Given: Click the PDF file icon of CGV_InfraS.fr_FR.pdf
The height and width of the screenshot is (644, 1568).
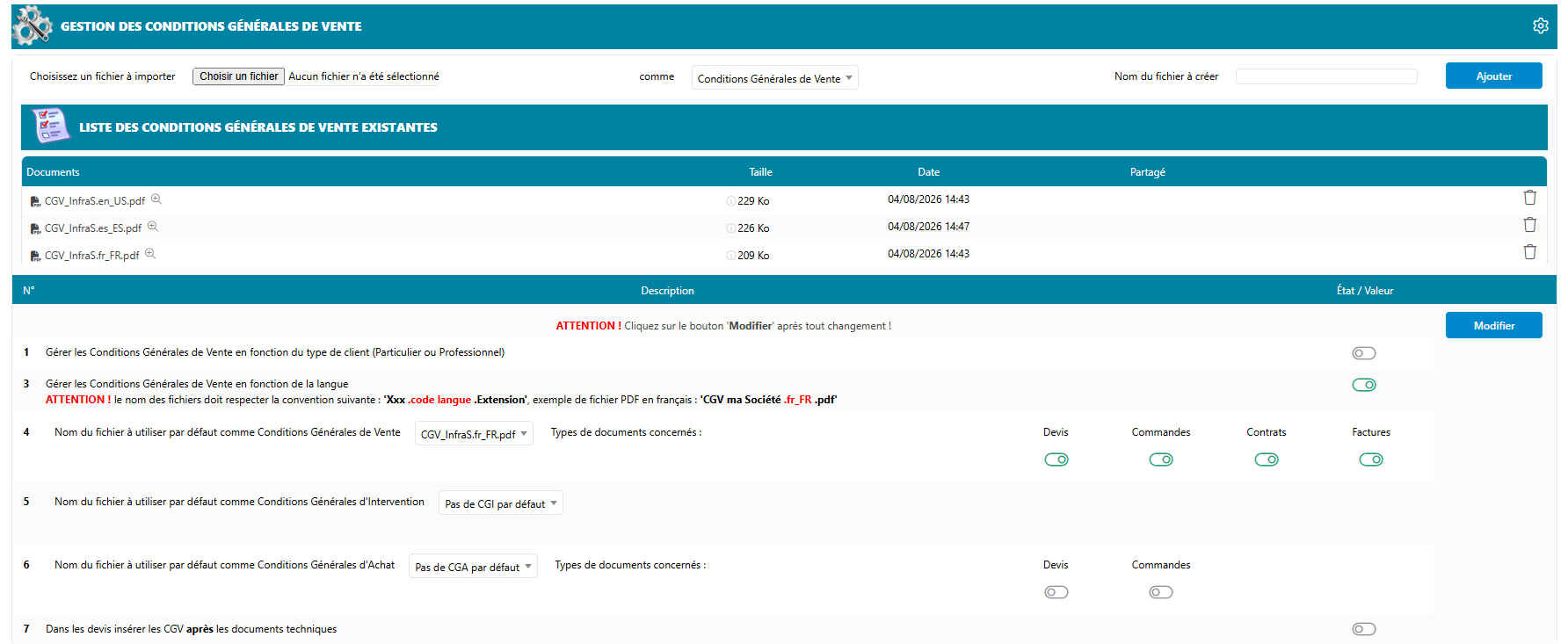Looking at the screenshot, I should (35, 257).
